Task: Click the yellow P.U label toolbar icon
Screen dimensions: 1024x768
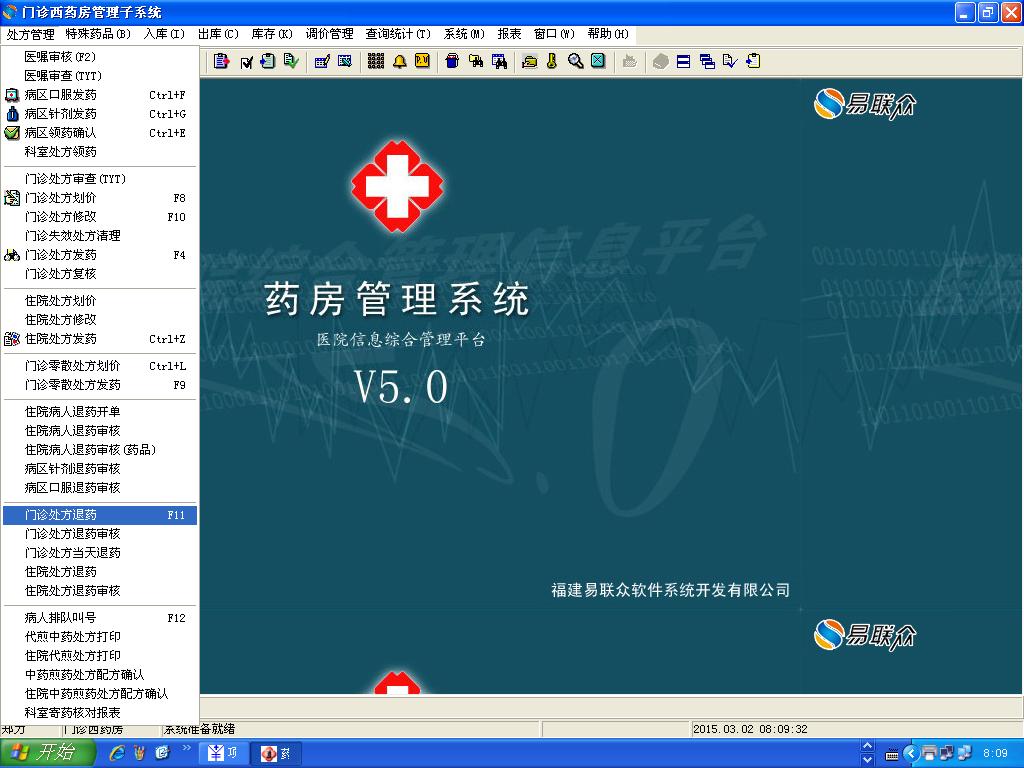Action: click(423, 61)
